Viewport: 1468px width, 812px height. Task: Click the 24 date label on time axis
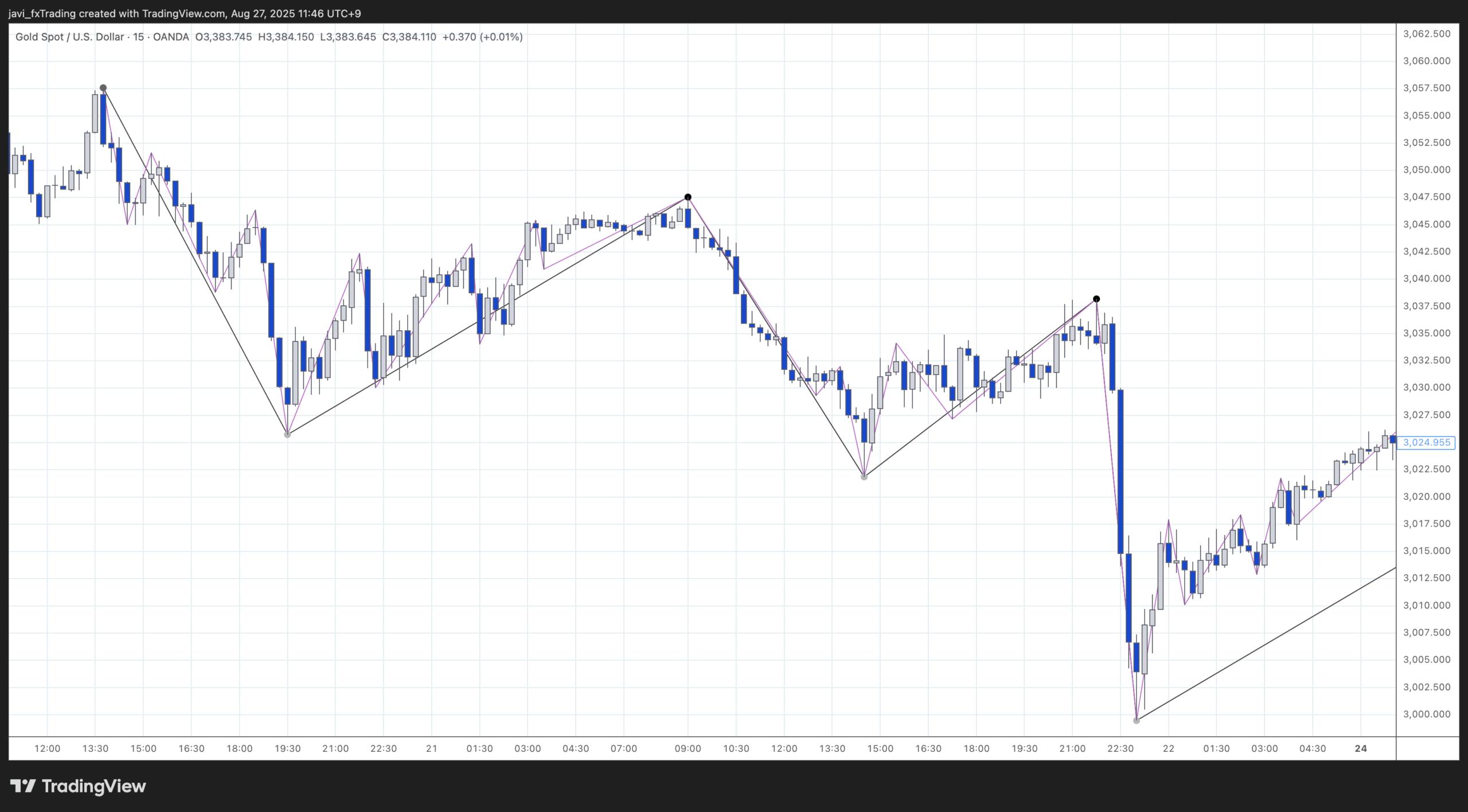pyautogui.click(x=1361, y=748)
